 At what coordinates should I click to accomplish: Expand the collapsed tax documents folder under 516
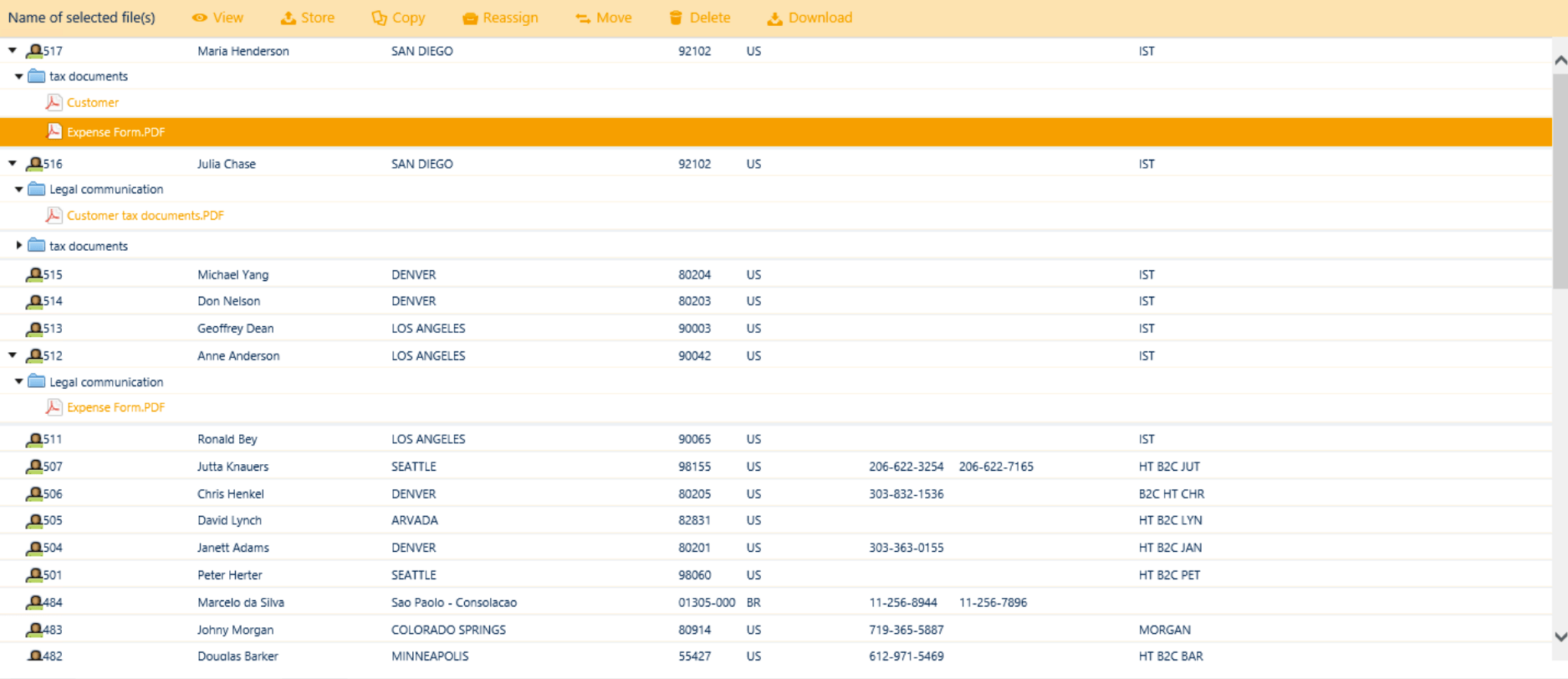19,245
